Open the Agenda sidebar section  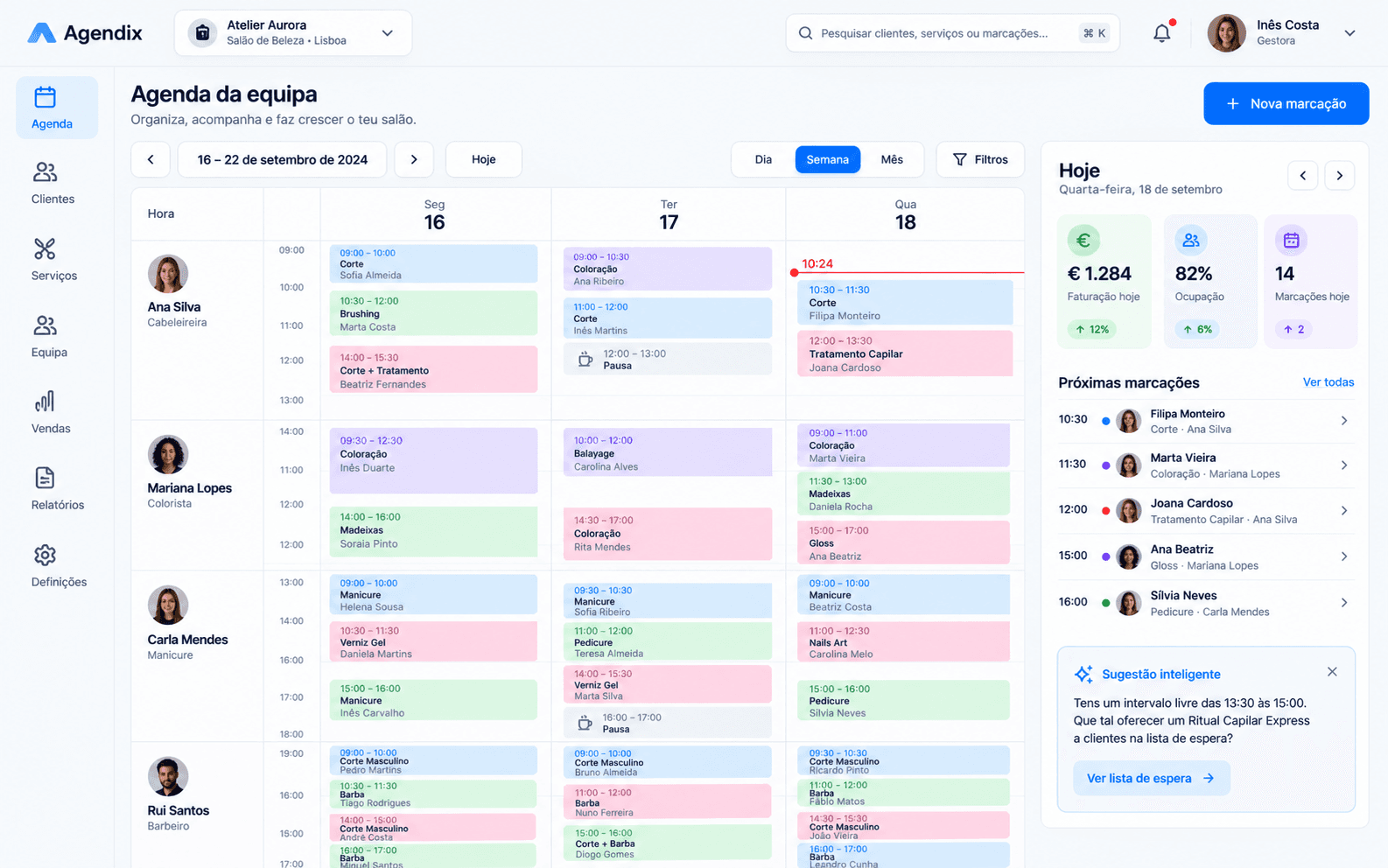pos(57,108)
